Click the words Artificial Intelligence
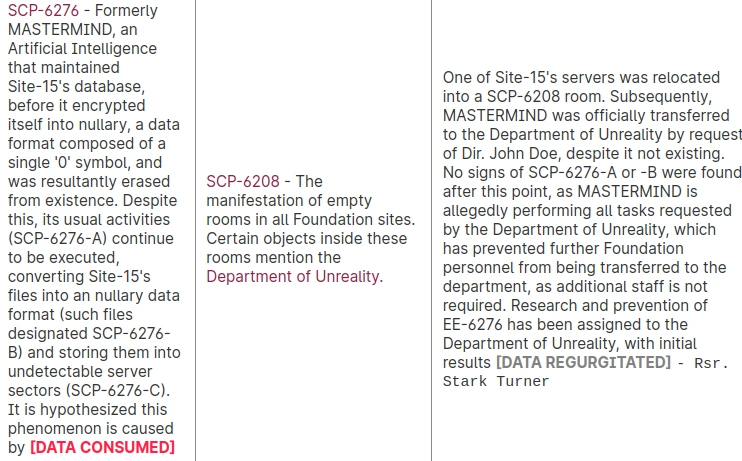The height and width of the screenshot is (461, 742). click(82, 48)
